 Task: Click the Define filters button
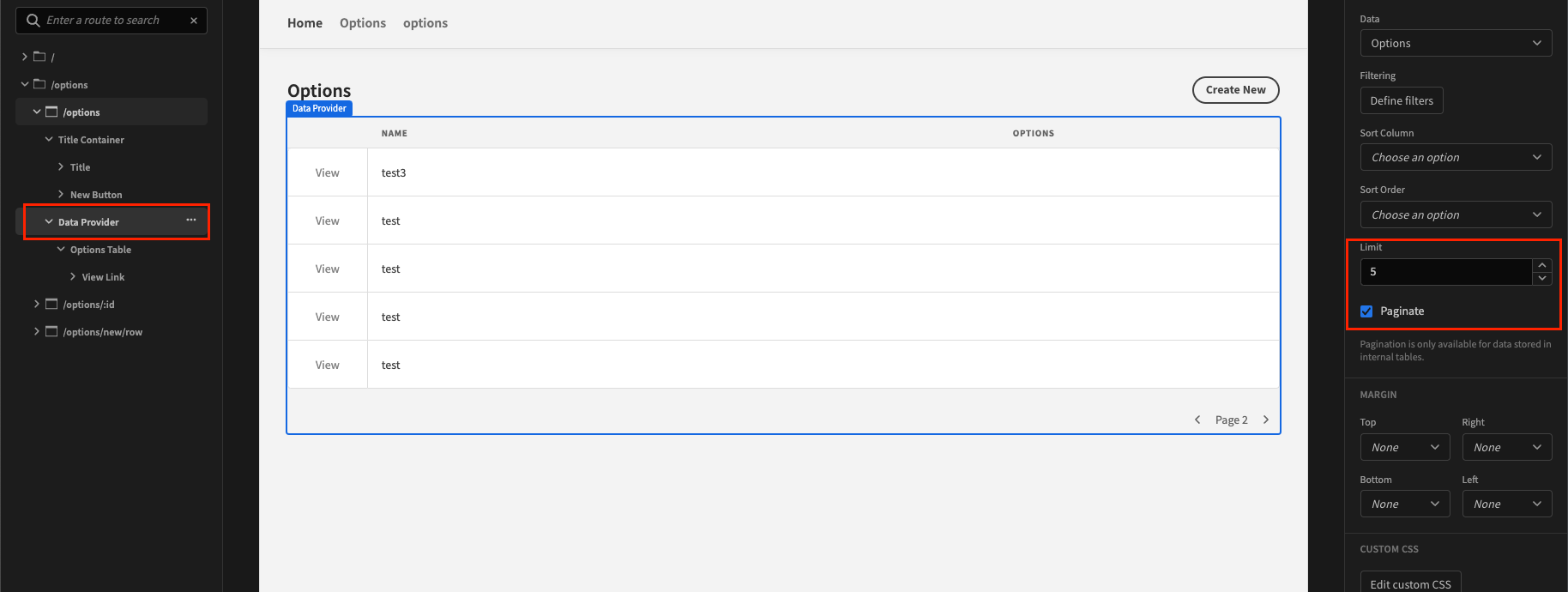pyautogui.click(x=1402, y=101)
